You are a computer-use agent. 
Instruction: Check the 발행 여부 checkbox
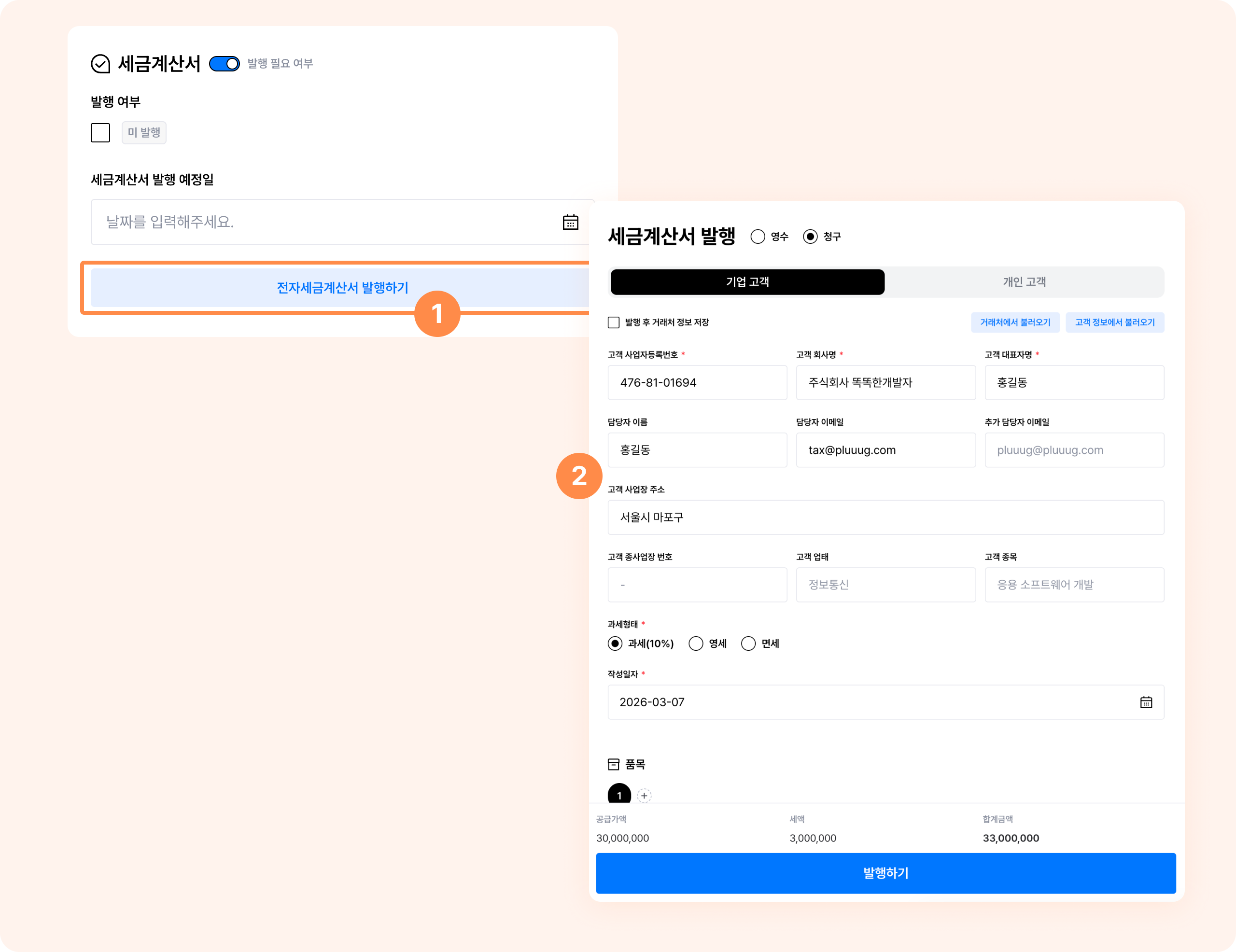(x=101, y=133)
